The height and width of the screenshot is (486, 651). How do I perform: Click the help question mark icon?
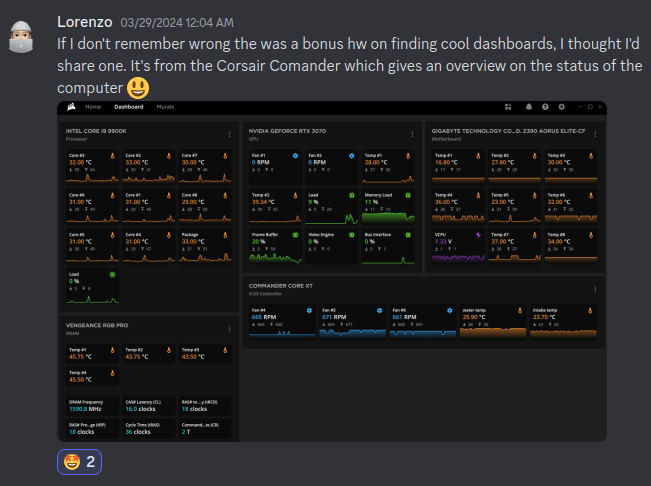(545, 107)
